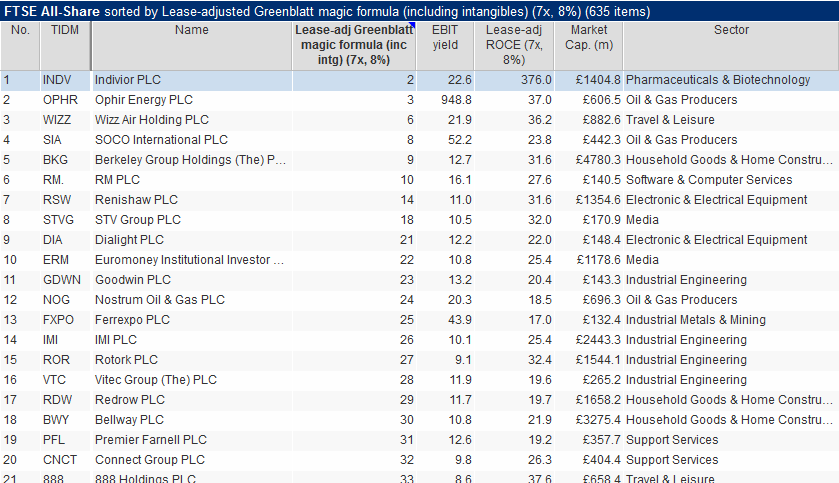Select Media sector cell for STV Group
This screenshot has height=483, width=839.
coord(731,220)
